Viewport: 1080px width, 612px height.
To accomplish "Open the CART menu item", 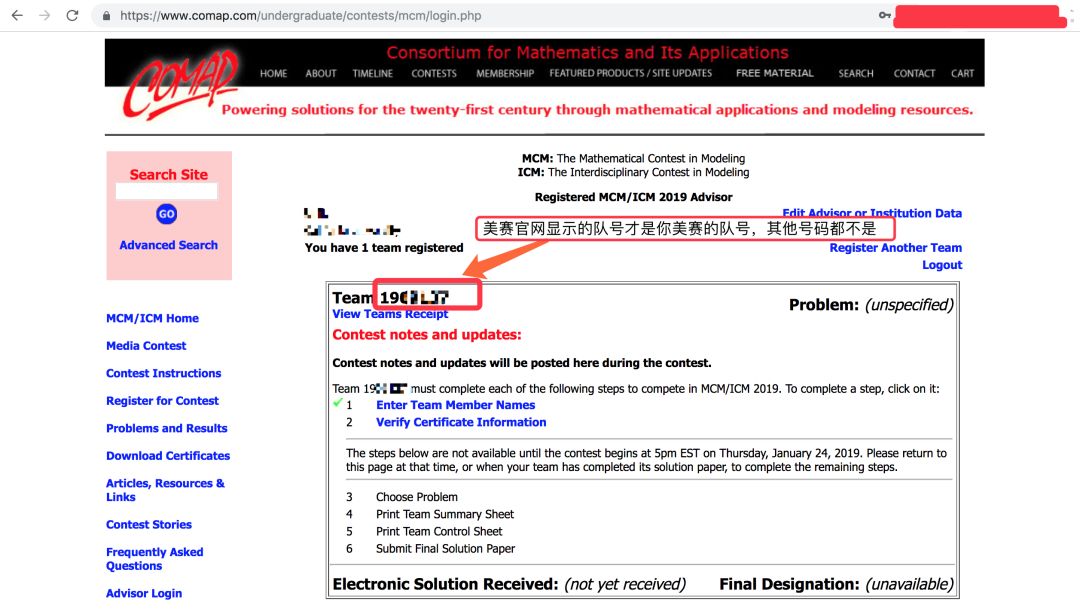I will [962, 74].
